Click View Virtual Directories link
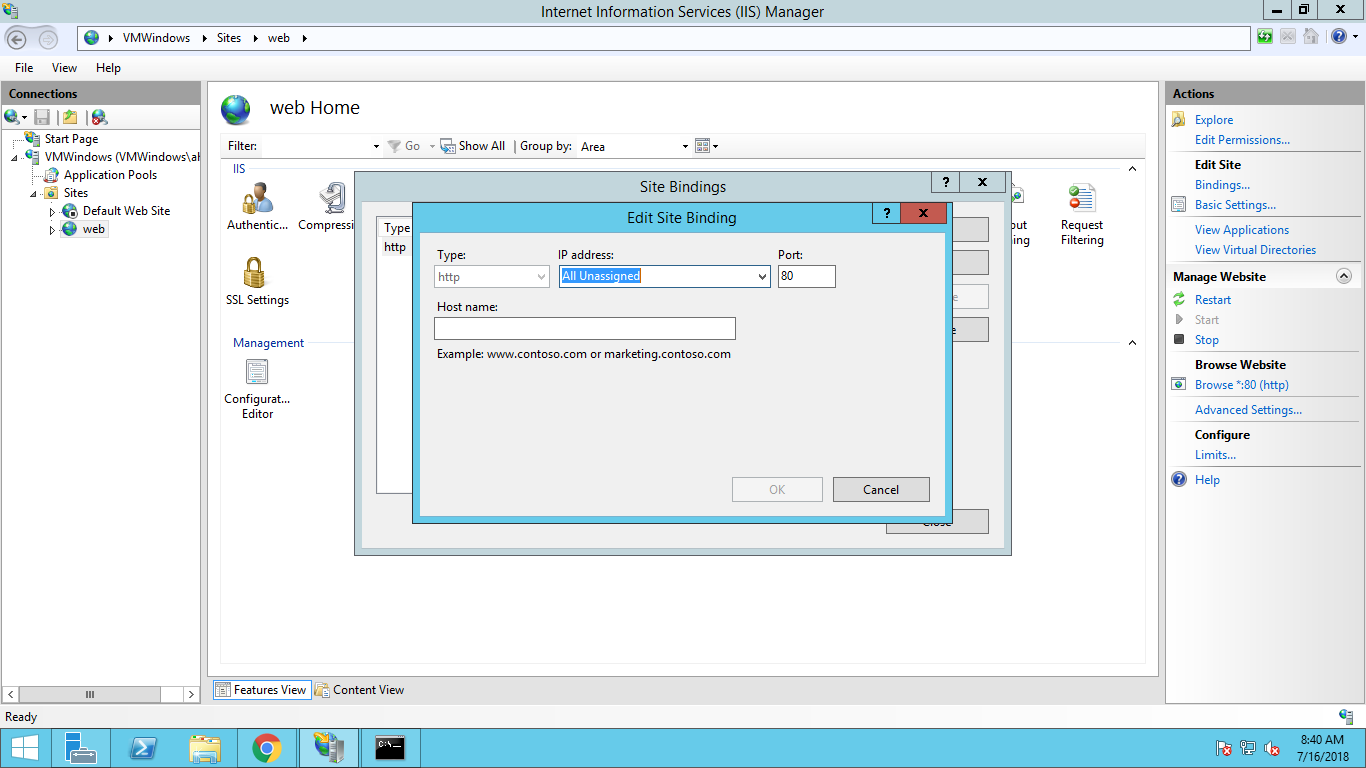The width and height of the screenshot is (1366, 768). pos(1255,250)
